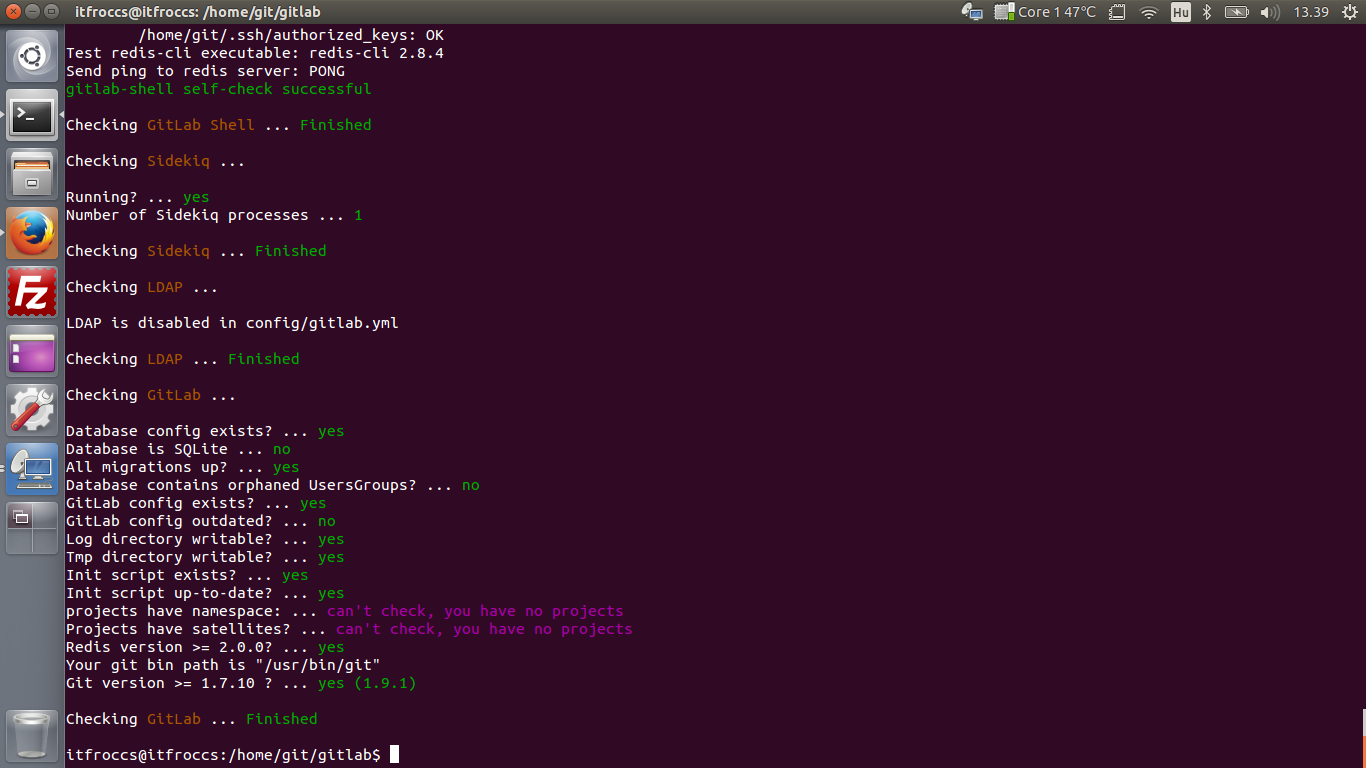Click the Terminal icon in the launcher
Viewport: 1366px width, 768px height.
tap(32, 116)
